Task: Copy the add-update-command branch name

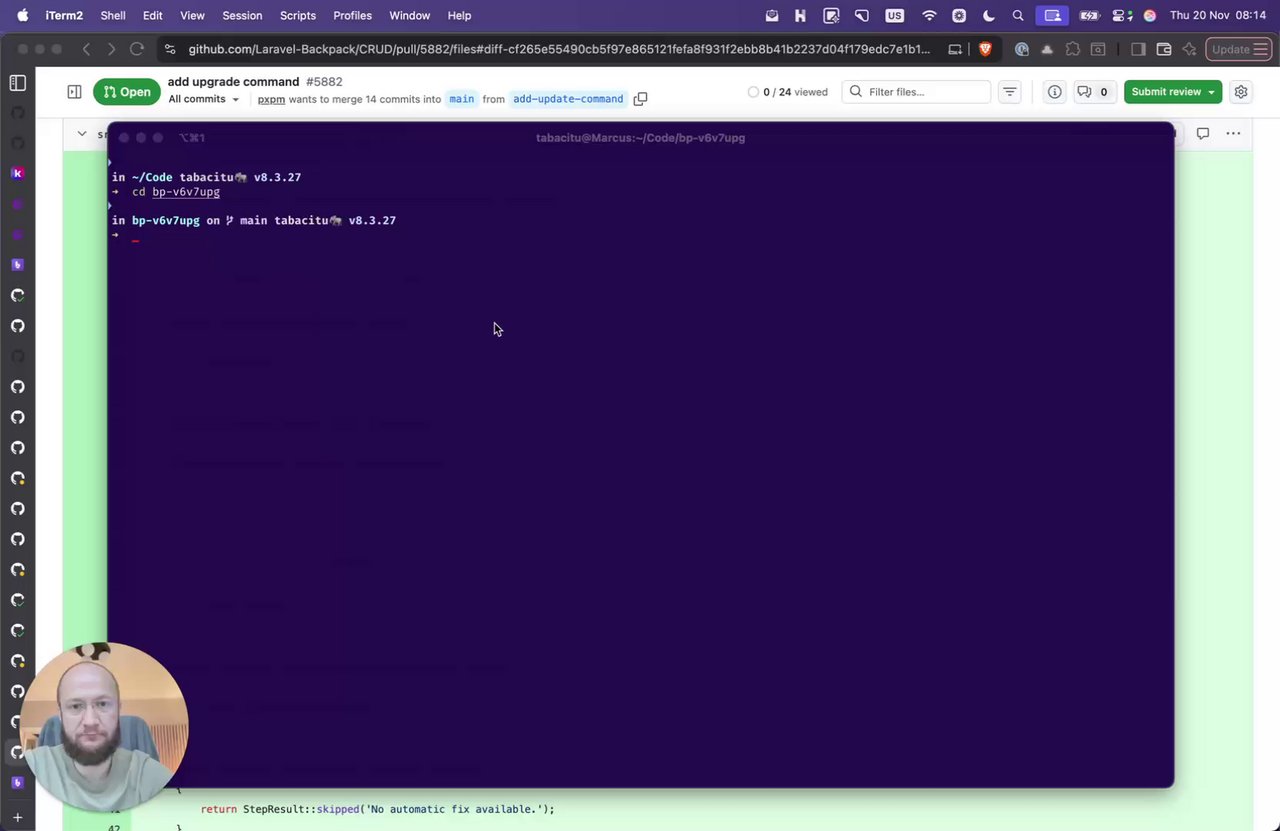Action: point(641,99)
